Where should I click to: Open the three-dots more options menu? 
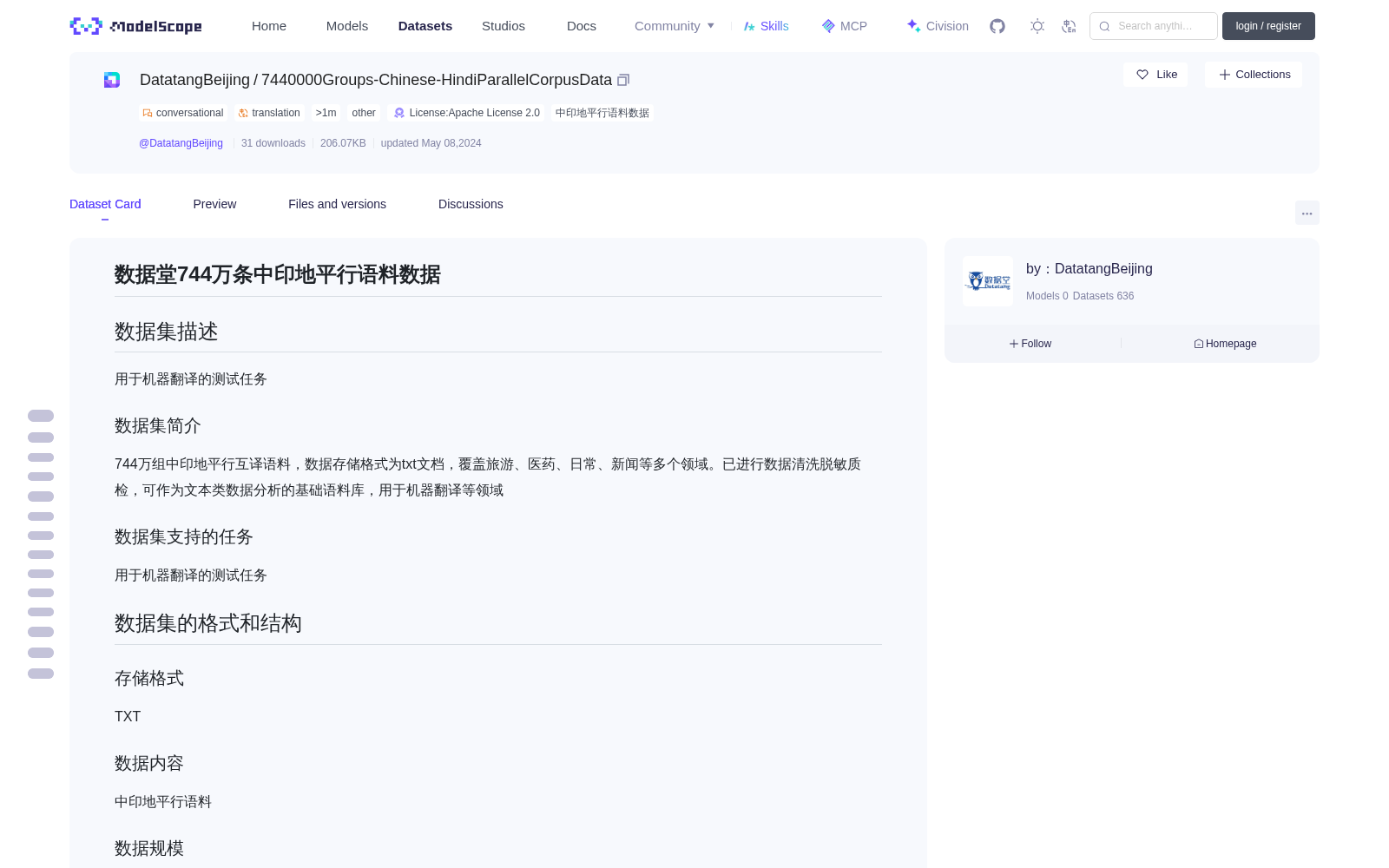pos(1307,213)
